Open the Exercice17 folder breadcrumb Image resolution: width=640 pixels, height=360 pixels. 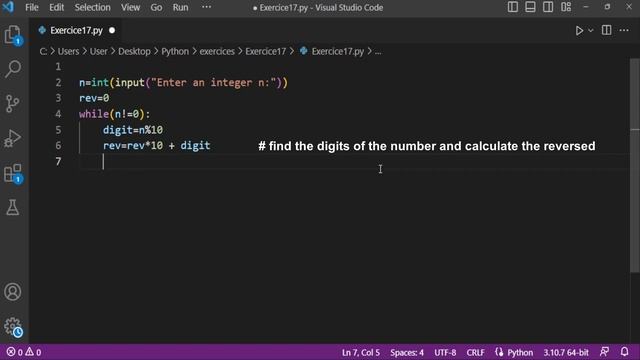(265, 51)
